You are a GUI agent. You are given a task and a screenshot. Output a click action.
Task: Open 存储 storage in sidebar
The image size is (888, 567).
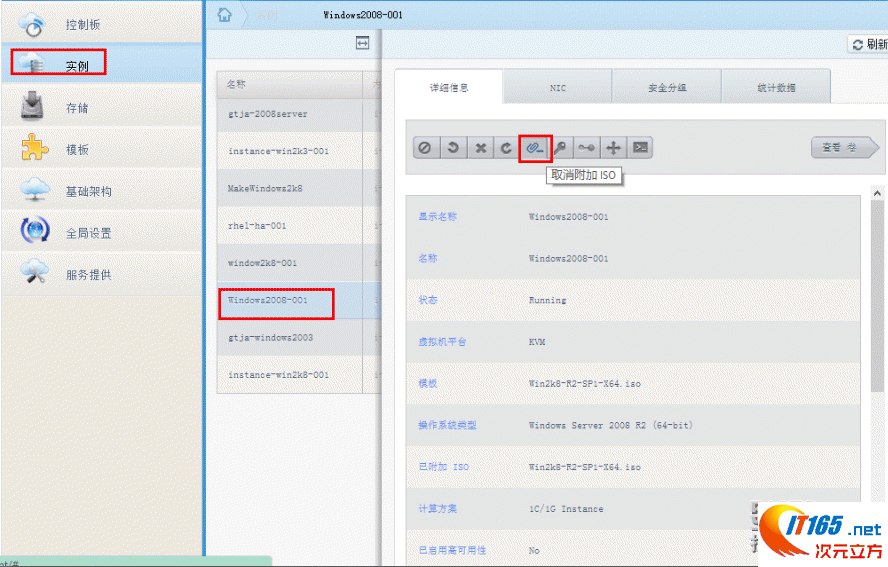(x=102, y=106)
